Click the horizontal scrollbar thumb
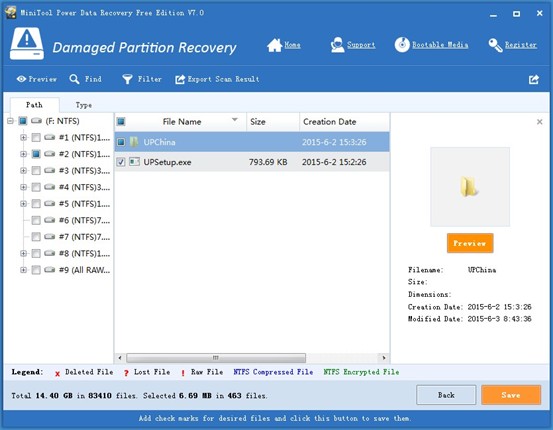Image resolution: width=553 pixels, height=430 pixels. pos(216,358)
